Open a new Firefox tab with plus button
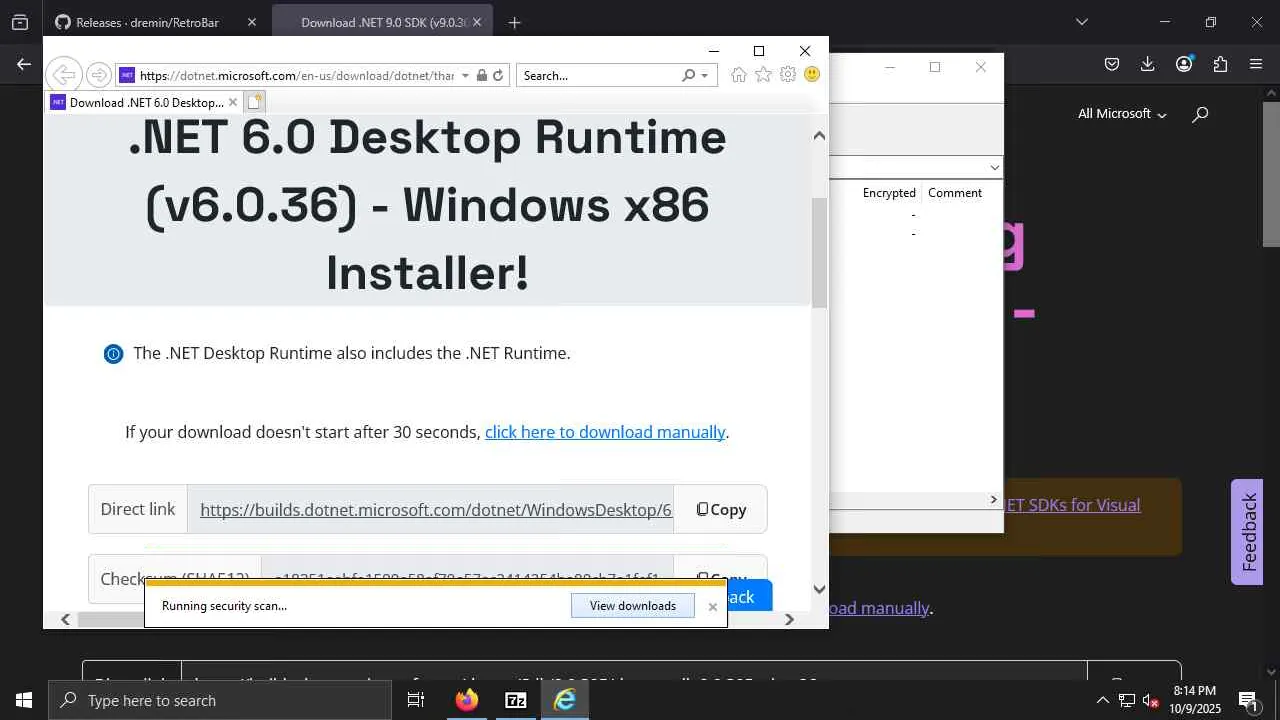This screenshot has width=1280, height=720. coord(514,22)
